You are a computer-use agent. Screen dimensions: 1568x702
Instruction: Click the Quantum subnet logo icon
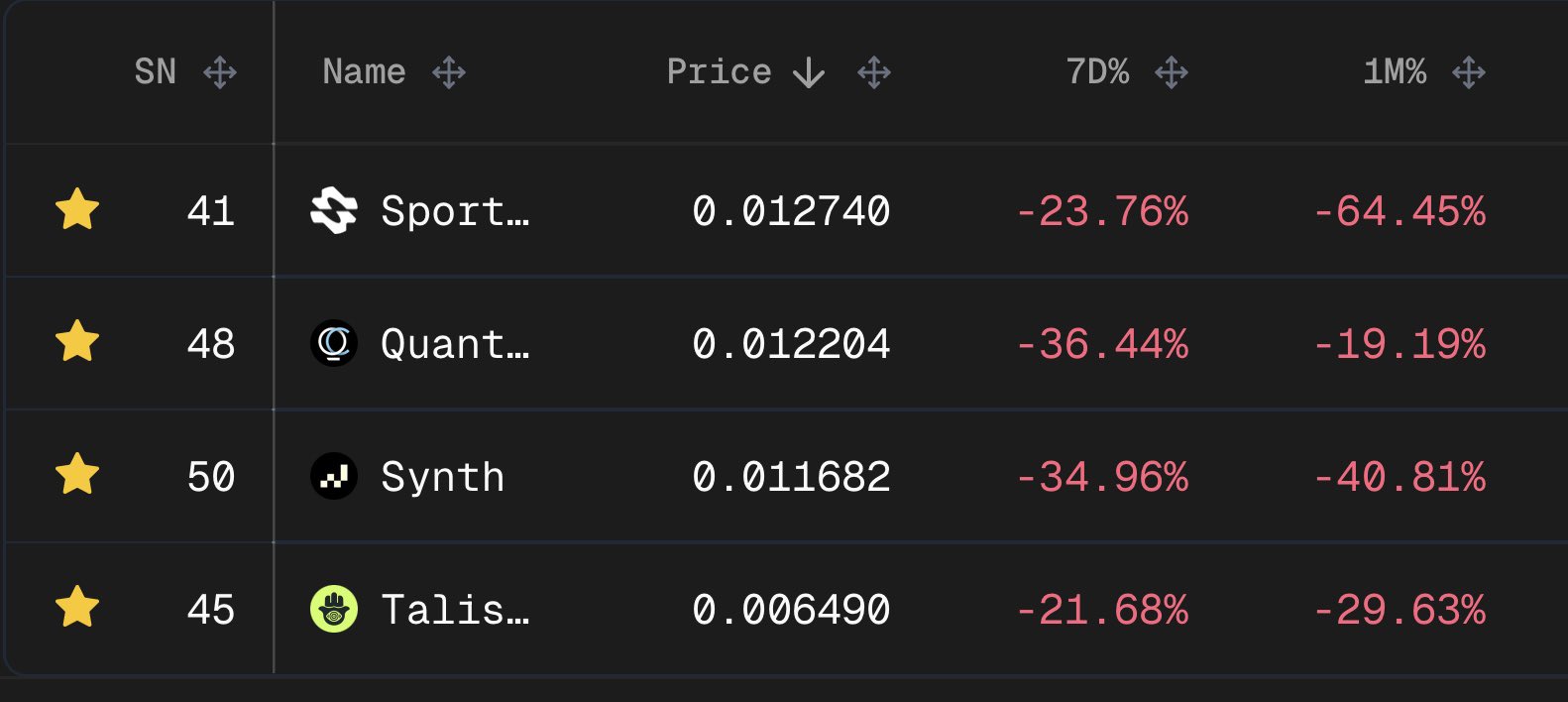pos(333,344)
